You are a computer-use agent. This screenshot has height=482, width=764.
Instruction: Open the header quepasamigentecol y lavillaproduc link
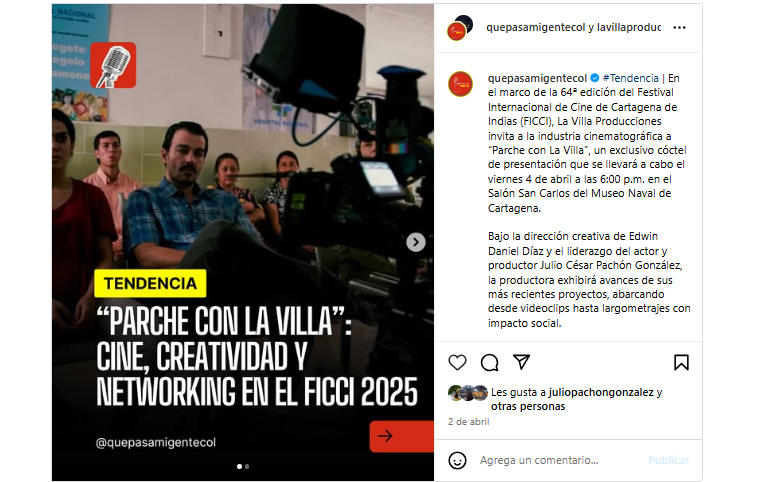(573, 28)
